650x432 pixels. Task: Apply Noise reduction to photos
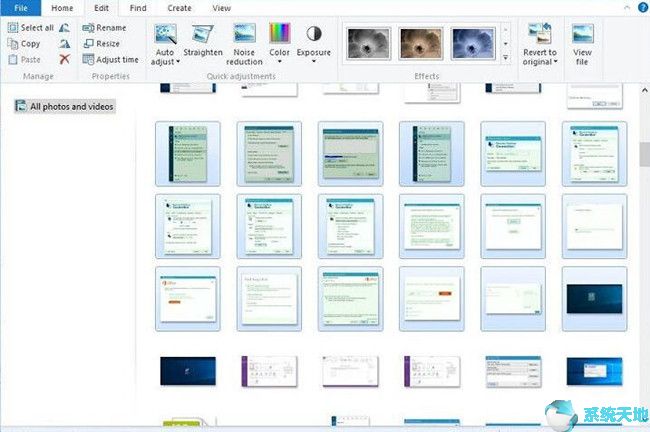point(244,34)
